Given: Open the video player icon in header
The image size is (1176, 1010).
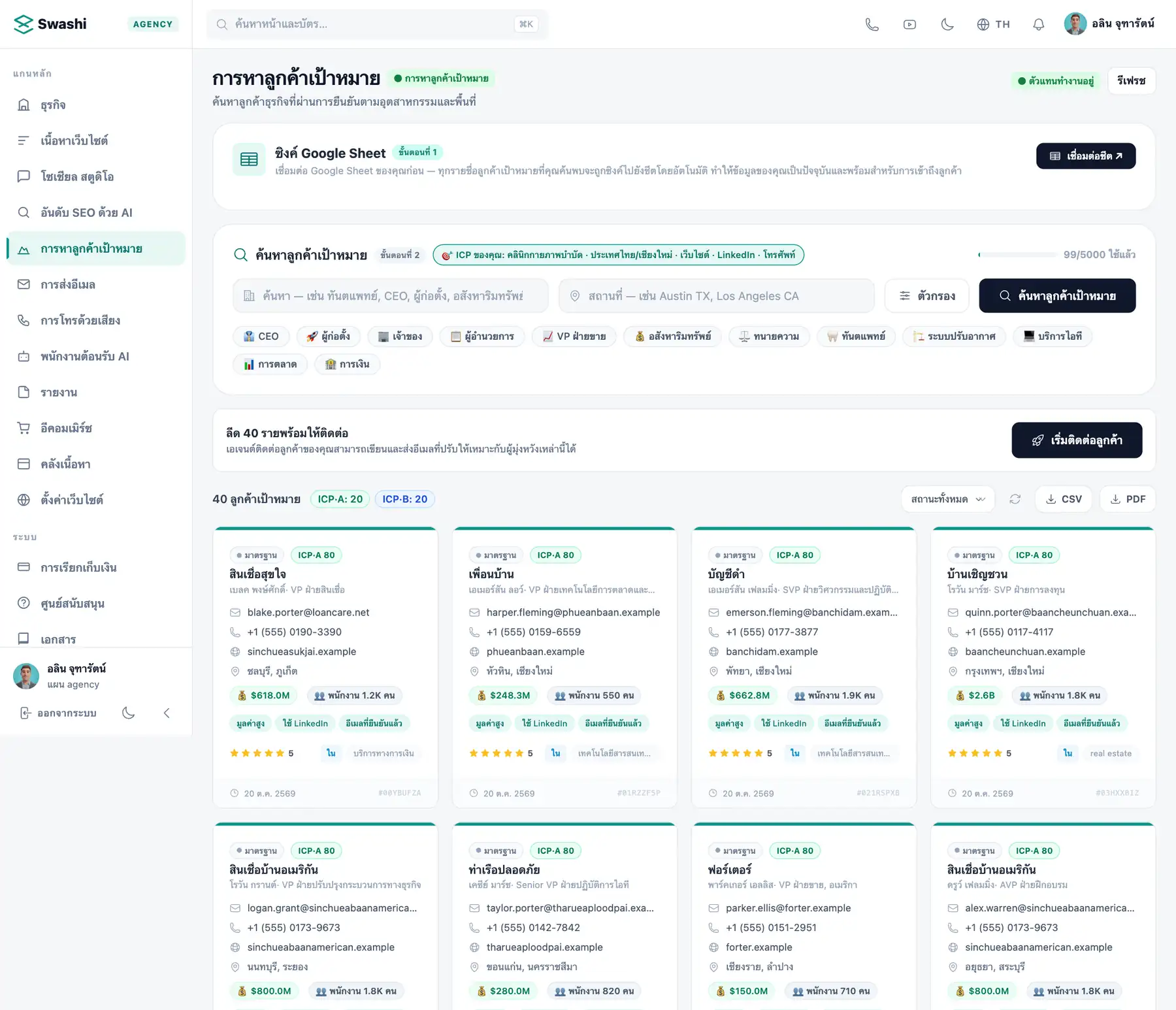Looking at the screenshot, I should tap(909, 24).
